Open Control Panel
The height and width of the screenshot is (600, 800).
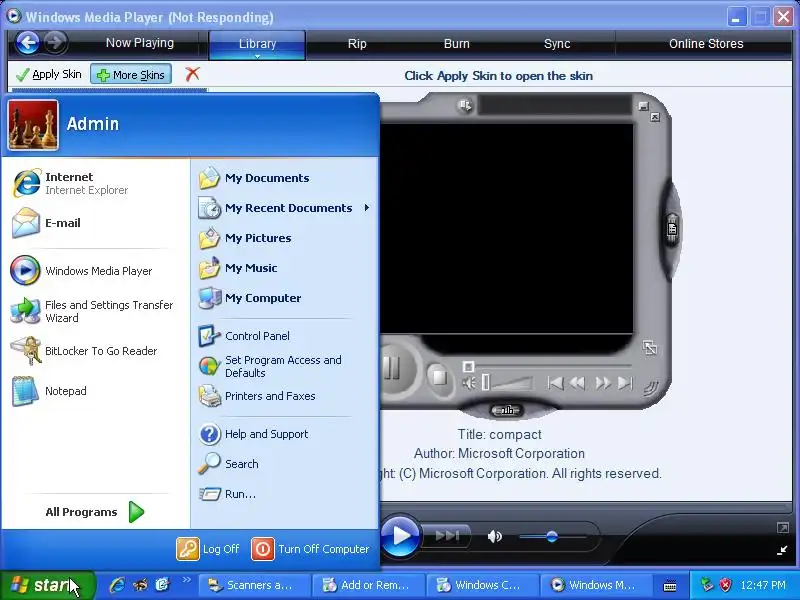244,336
